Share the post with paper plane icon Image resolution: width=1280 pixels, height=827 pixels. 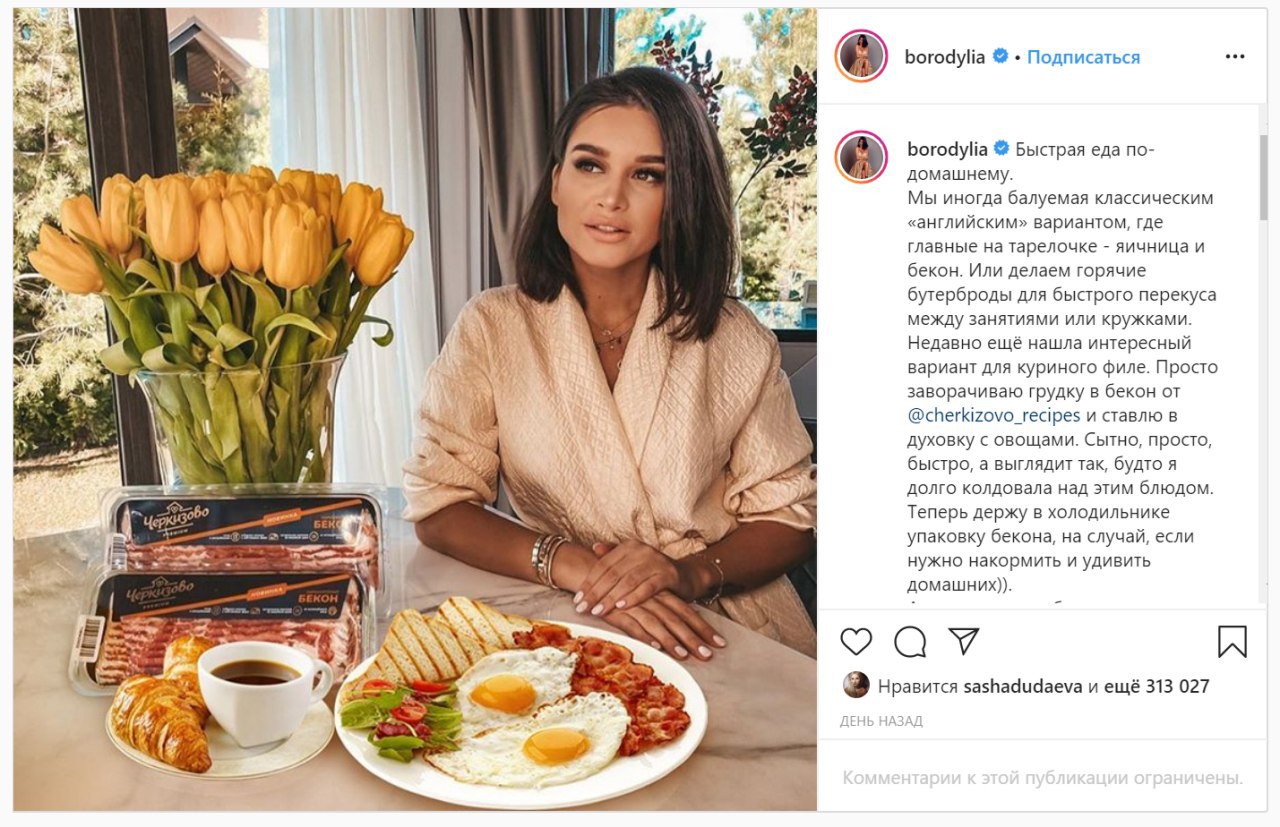coord(963,641)
